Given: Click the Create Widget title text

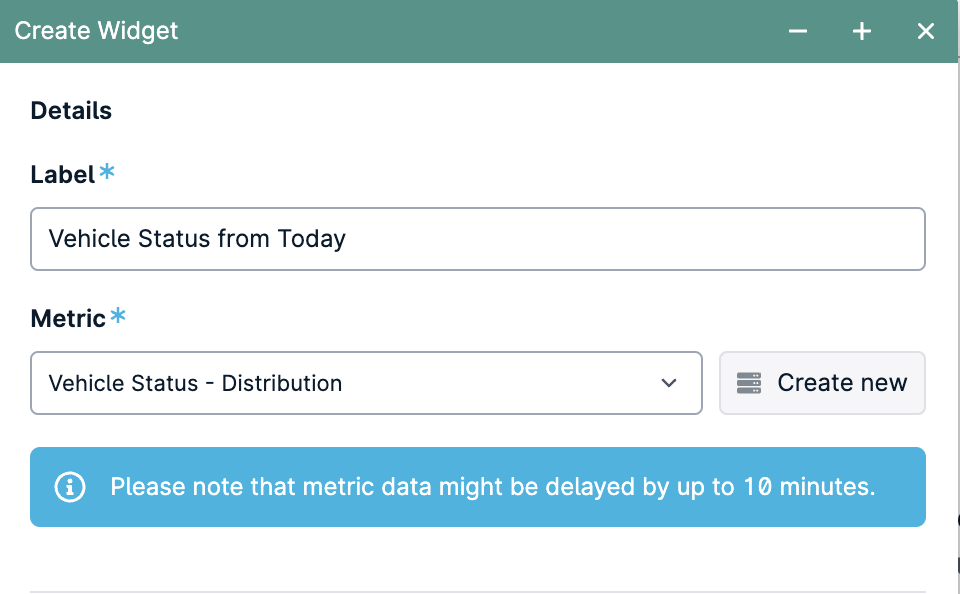Looking at the screenshot, I should pos(96,31).
